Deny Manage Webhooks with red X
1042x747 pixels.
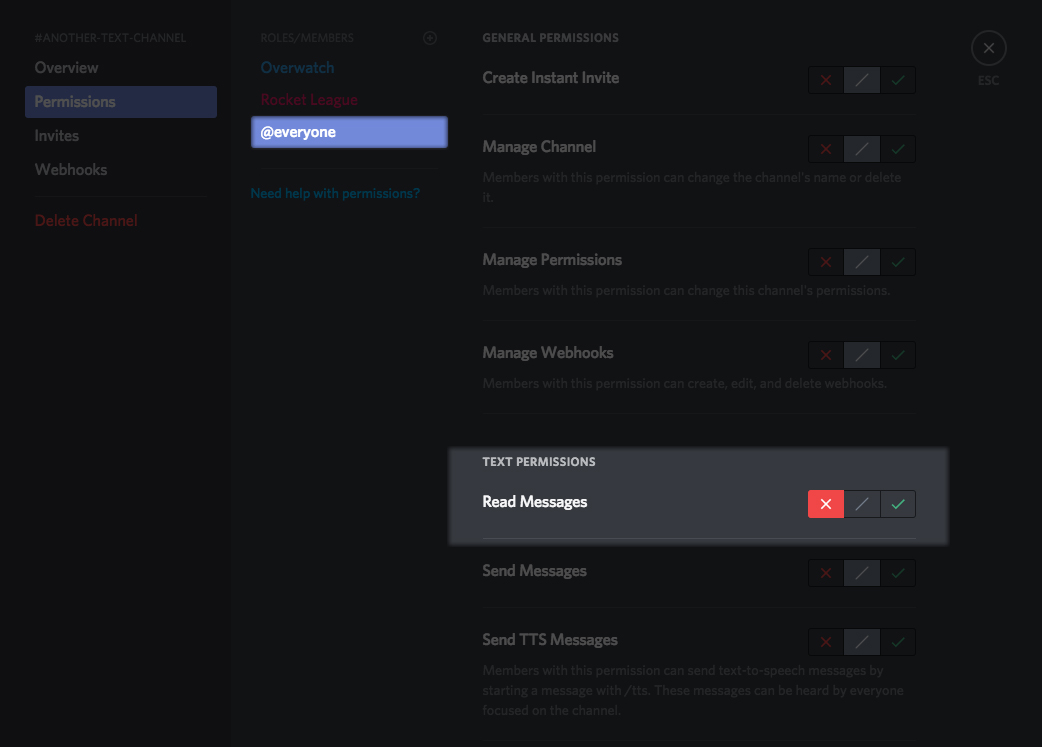click(x=826, y=356)
